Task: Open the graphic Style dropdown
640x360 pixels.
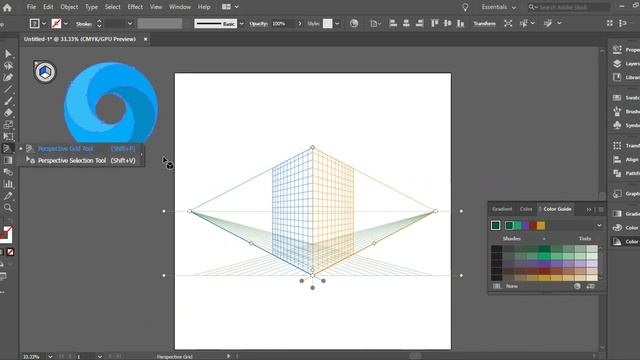Action: tap(337, 24)
